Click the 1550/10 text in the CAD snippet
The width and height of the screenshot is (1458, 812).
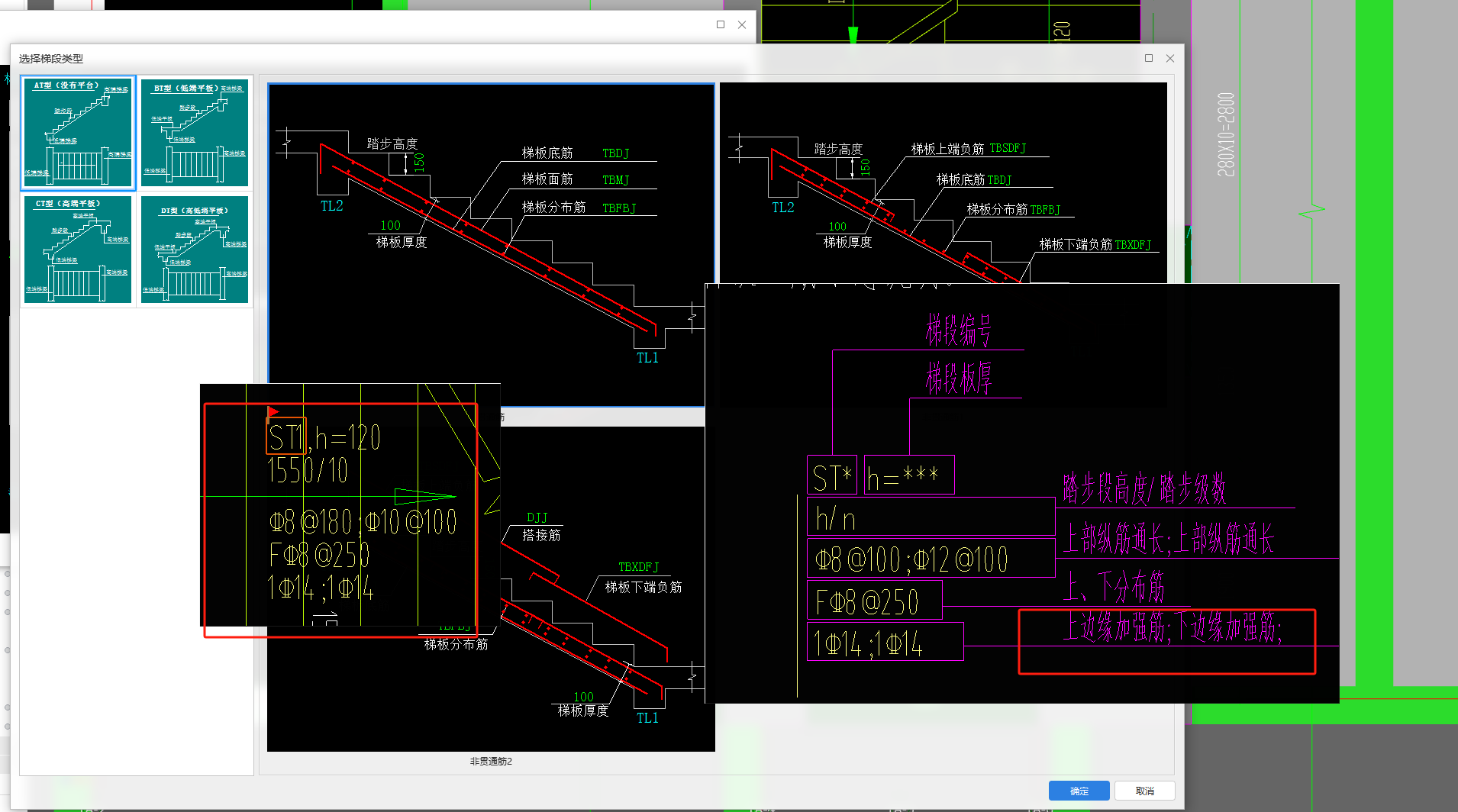pyautogui.click(x=308, y=470)
